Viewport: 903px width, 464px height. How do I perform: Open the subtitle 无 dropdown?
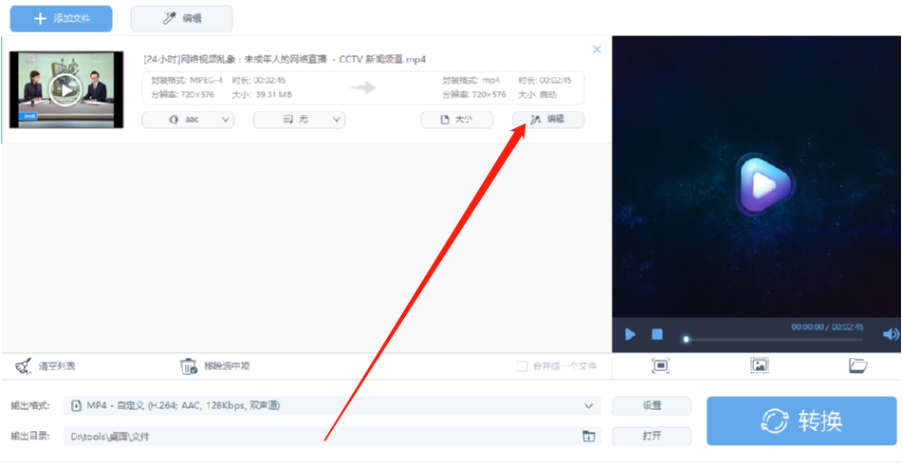pos(299,120)
